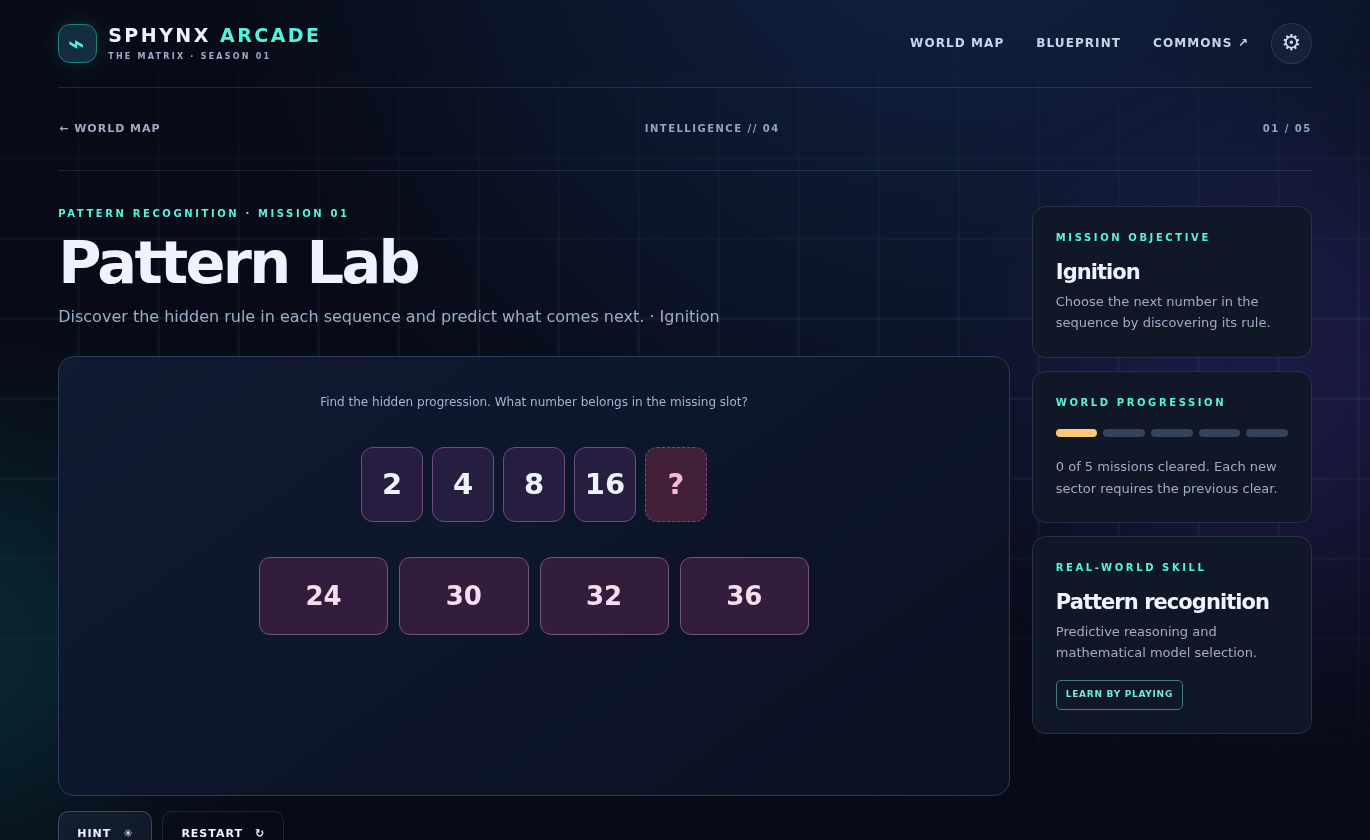The height and width of the screenshot is (840, 1370).
Task: Select the missing slot question mark tile
Action: tap(676, 484)
